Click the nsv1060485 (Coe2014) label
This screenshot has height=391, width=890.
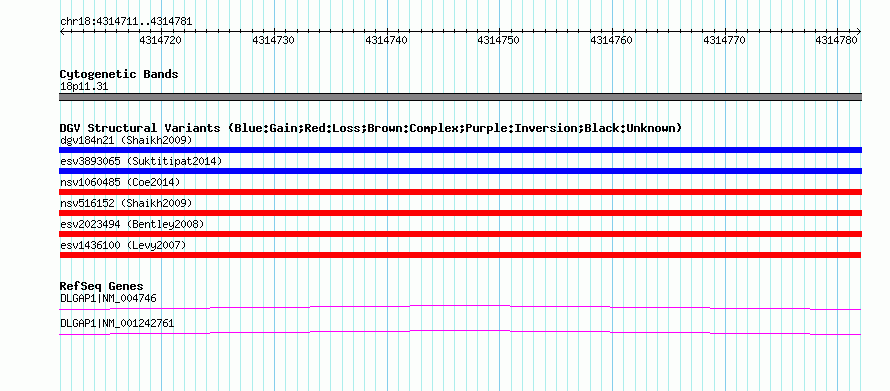pyautogui.click(x=120, y=182)
